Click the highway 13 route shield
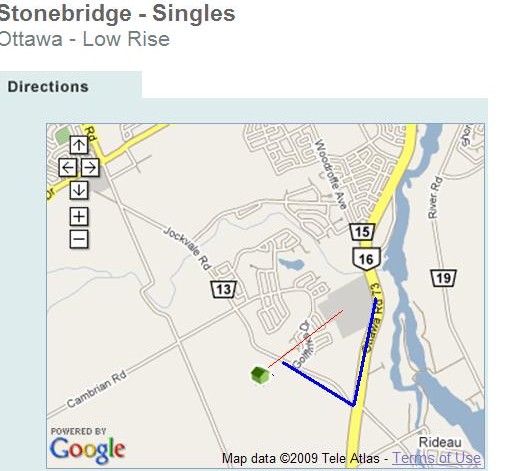 pyautogui.click(x=223, y=289)
